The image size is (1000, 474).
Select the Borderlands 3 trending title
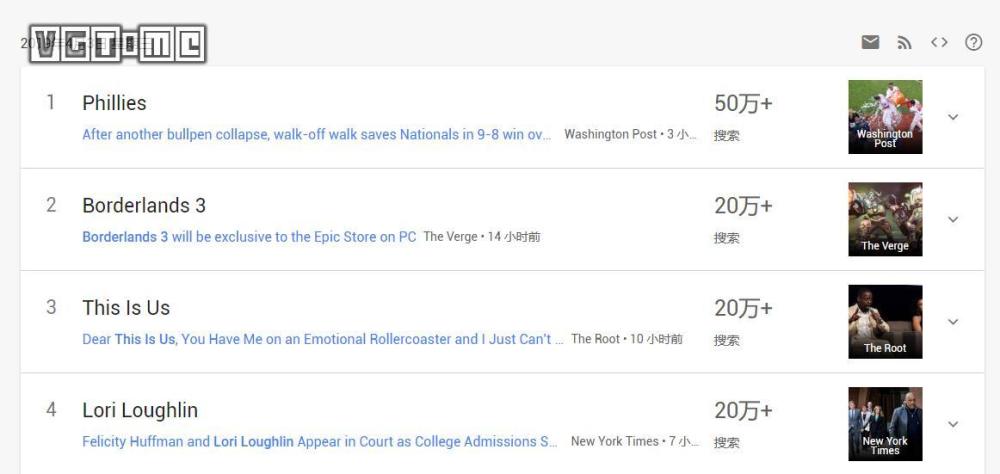click(x=143, y=205)
